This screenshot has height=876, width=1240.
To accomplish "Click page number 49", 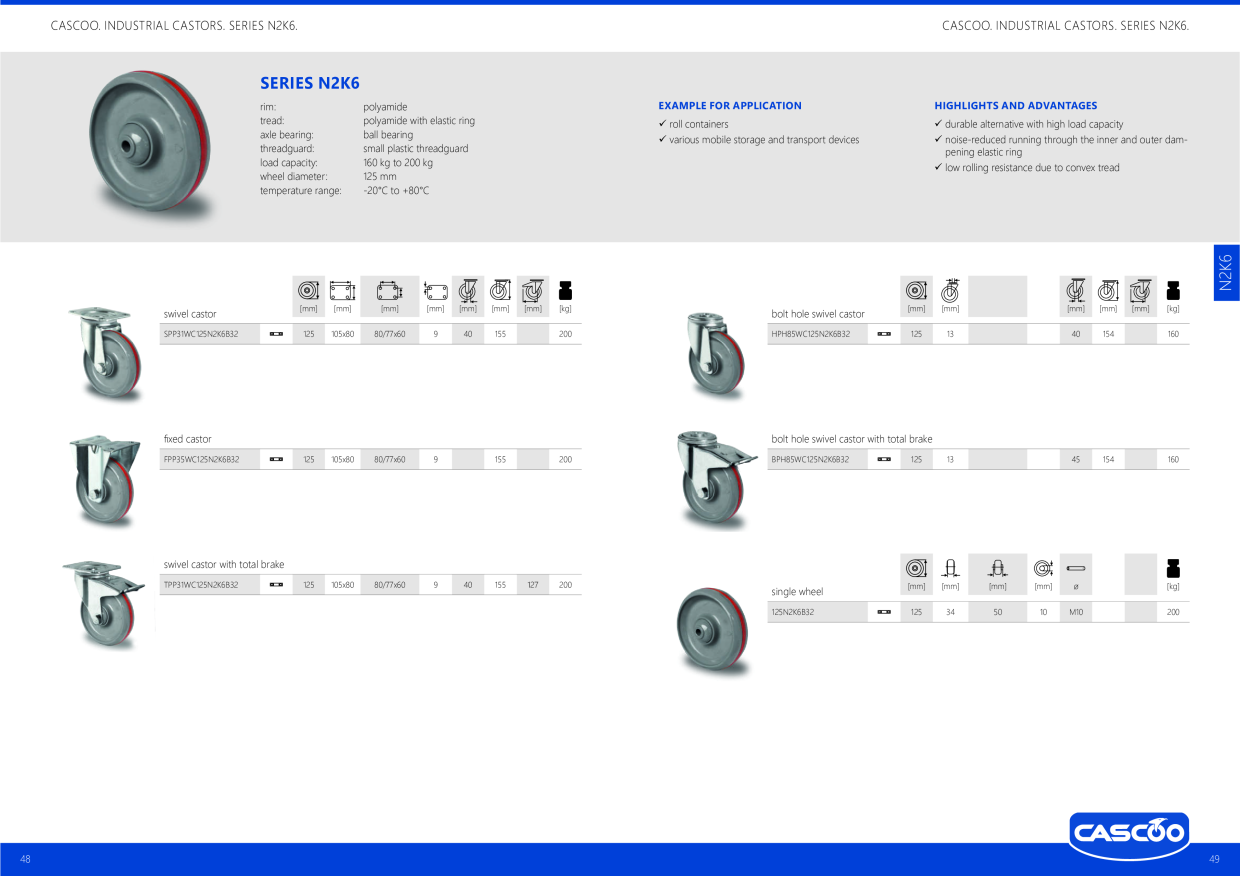I will (x=1214, y=859).
